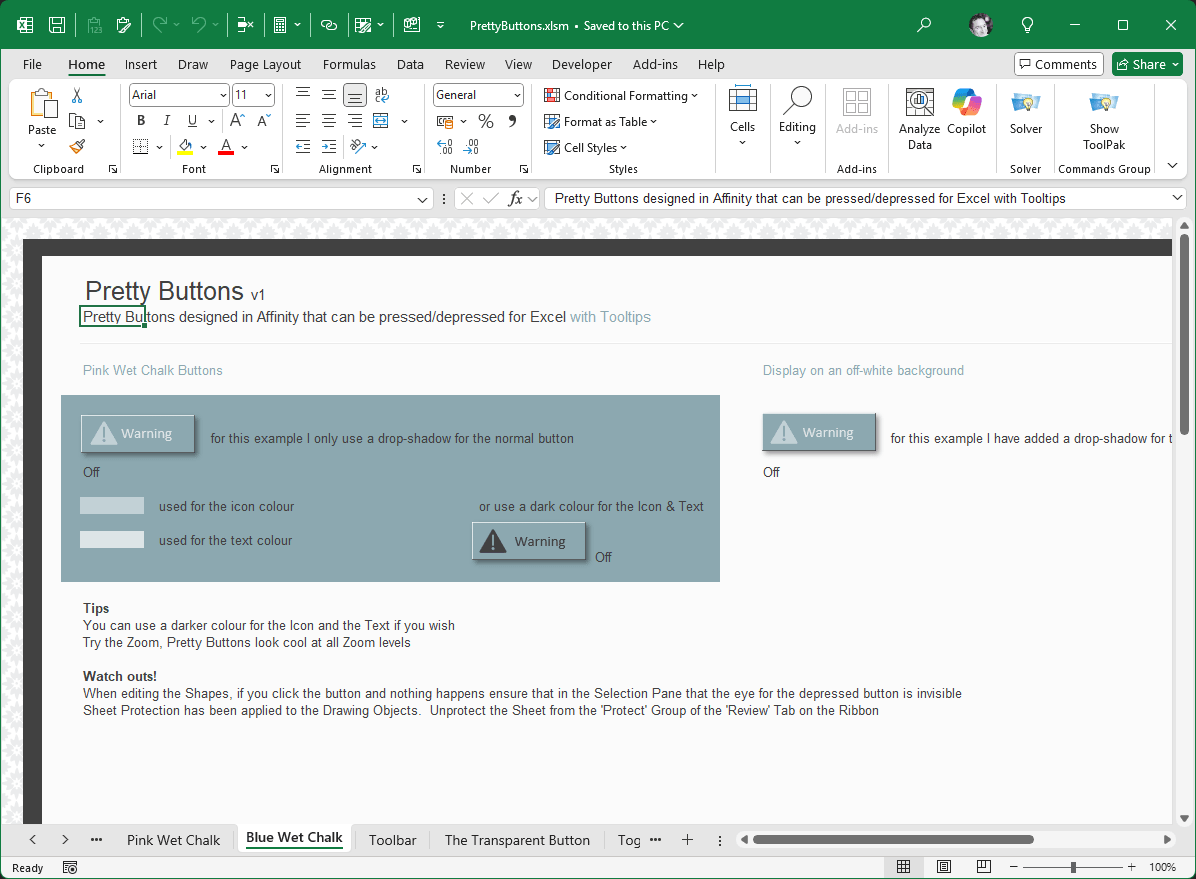Viewport: 1196px width, 879px height.
Task: Open Analyze Data tool
Action: pyautogui.click(x=919, y=119)
